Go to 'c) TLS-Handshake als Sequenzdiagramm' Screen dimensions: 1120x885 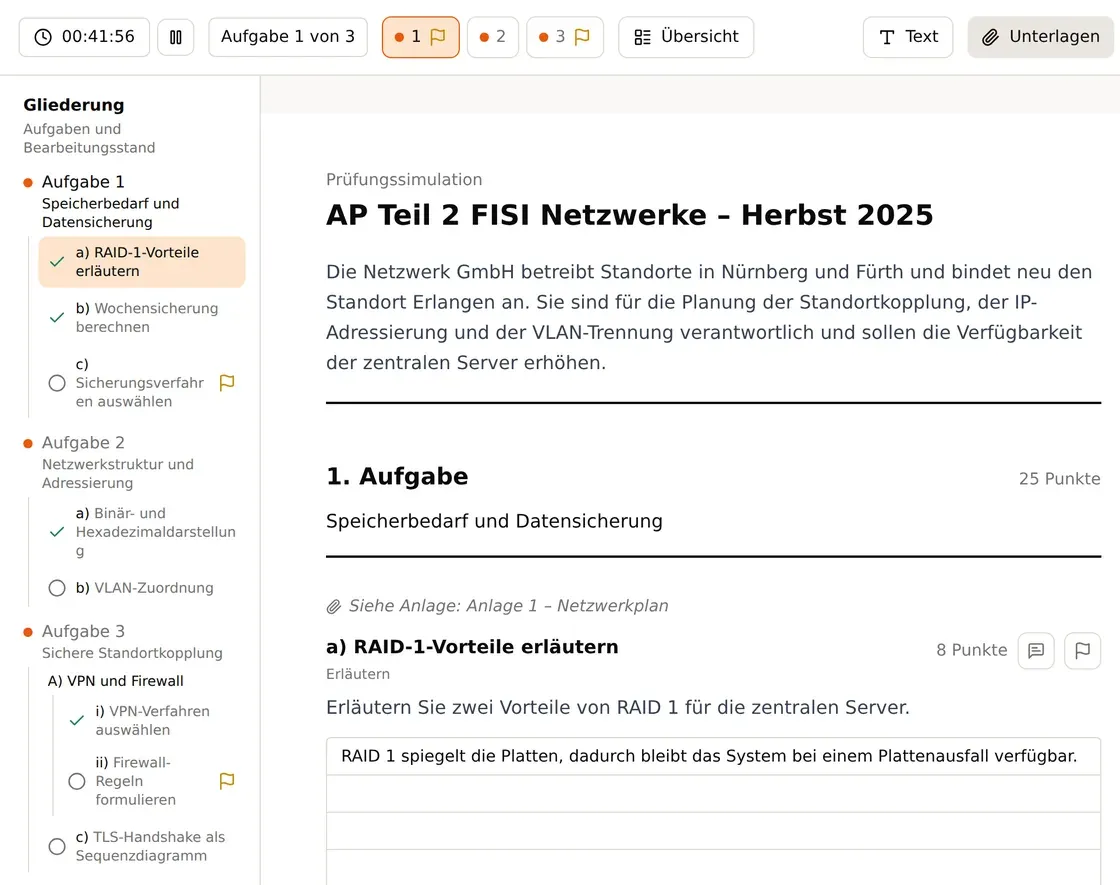click(x=142, y=846)
